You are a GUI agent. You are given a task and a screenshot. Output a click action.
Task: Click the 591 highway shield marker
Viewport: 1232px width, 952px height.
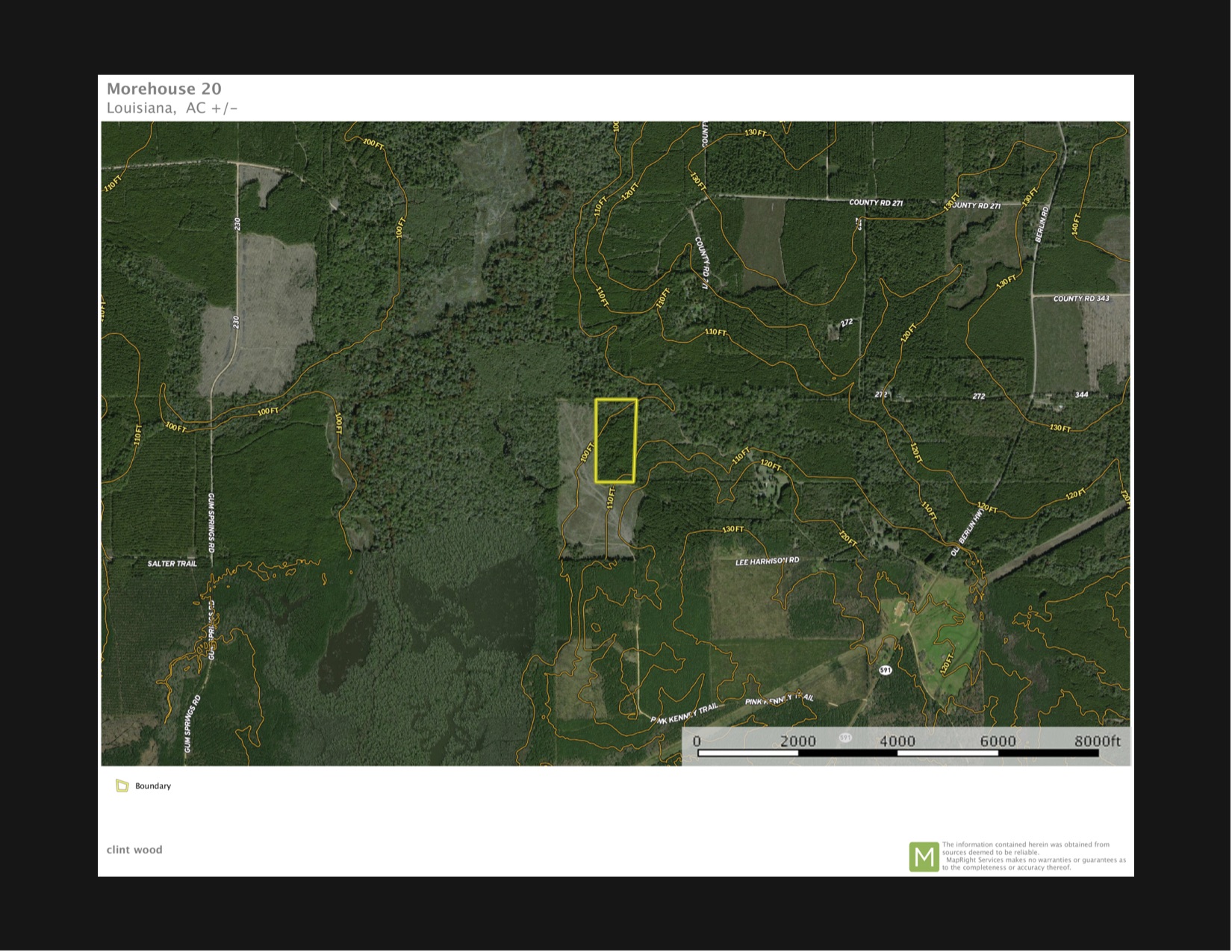[x=886, y=671]
